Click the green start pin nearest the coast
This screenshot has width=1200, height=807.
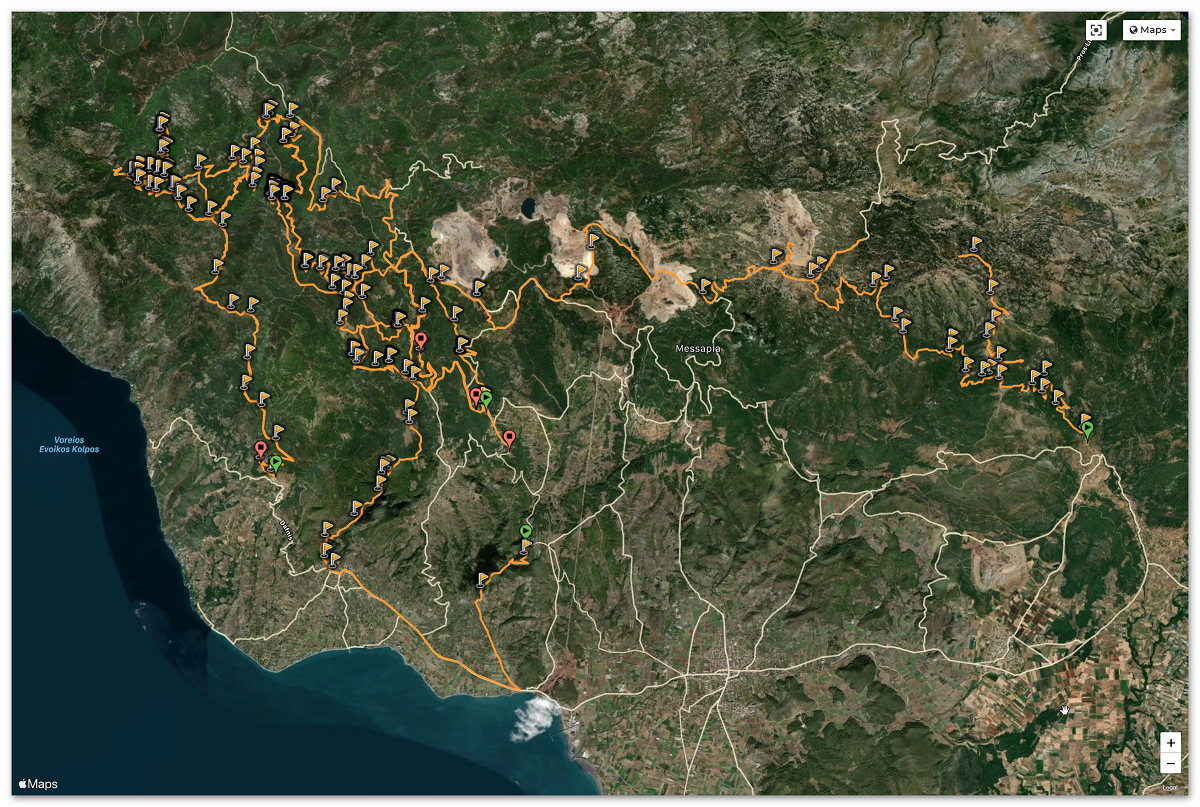tap(276, 463)
